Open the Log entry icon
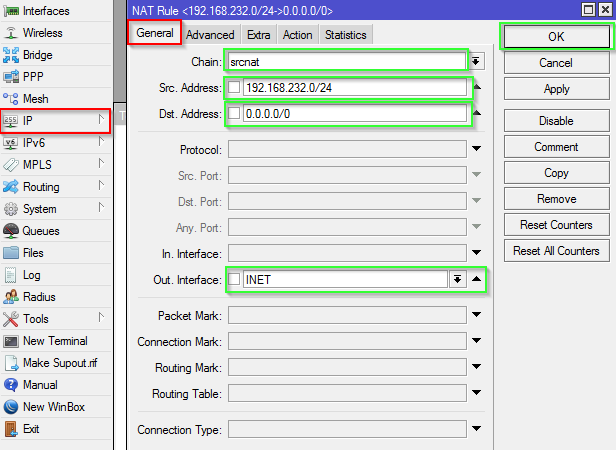The width and height of the screenshot is (616, 450). 11,275
